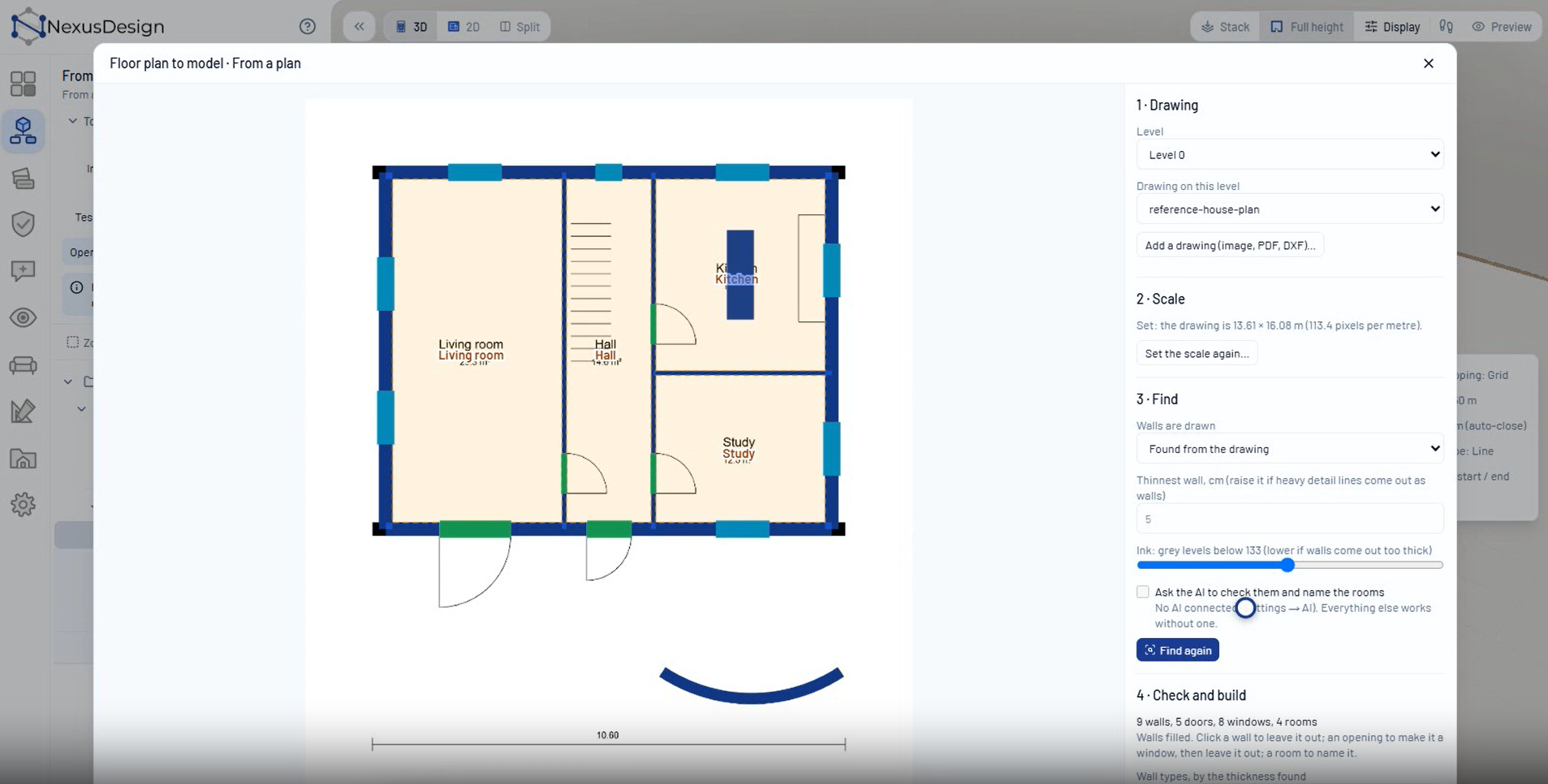Open the reference-house-plan drawing dropdown
1548x784 pixels.
click(1290, 209)
